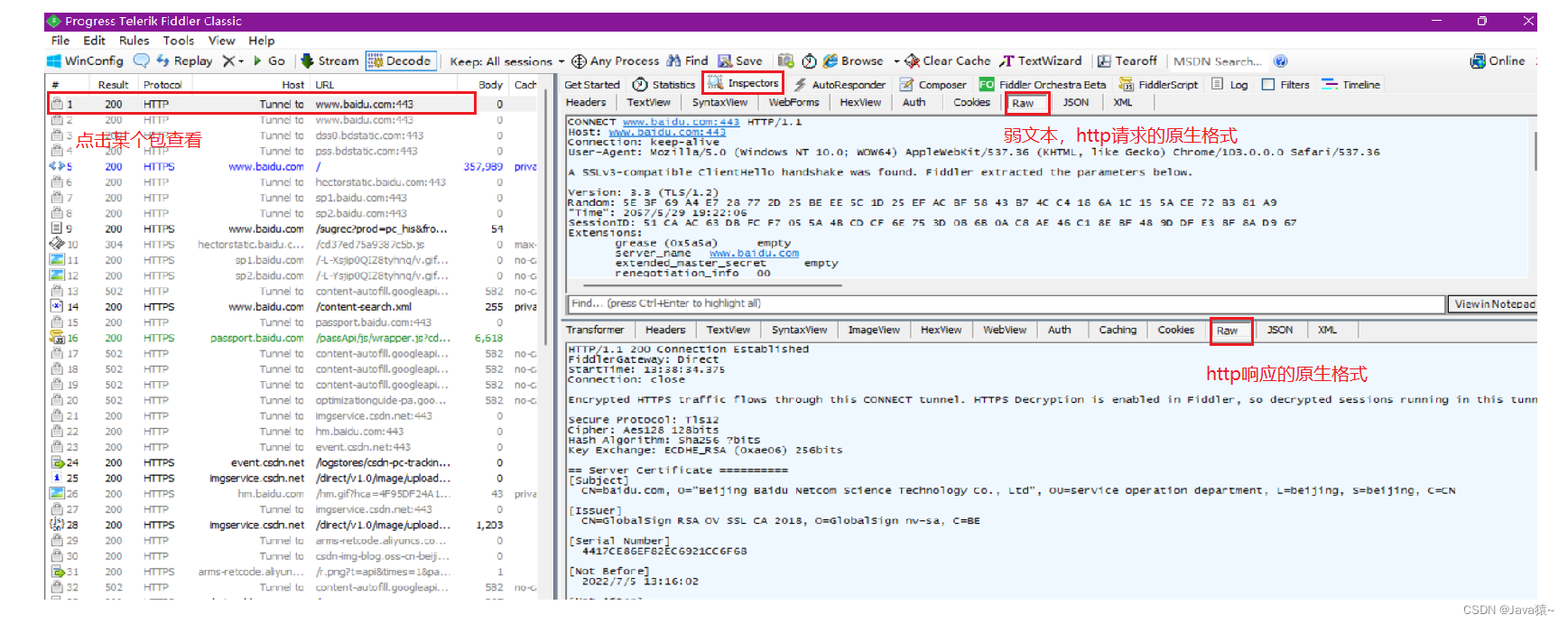Select session 5 www.baidu.com row
Viewport: 1568px width, 624px height.
coord(293,166)
